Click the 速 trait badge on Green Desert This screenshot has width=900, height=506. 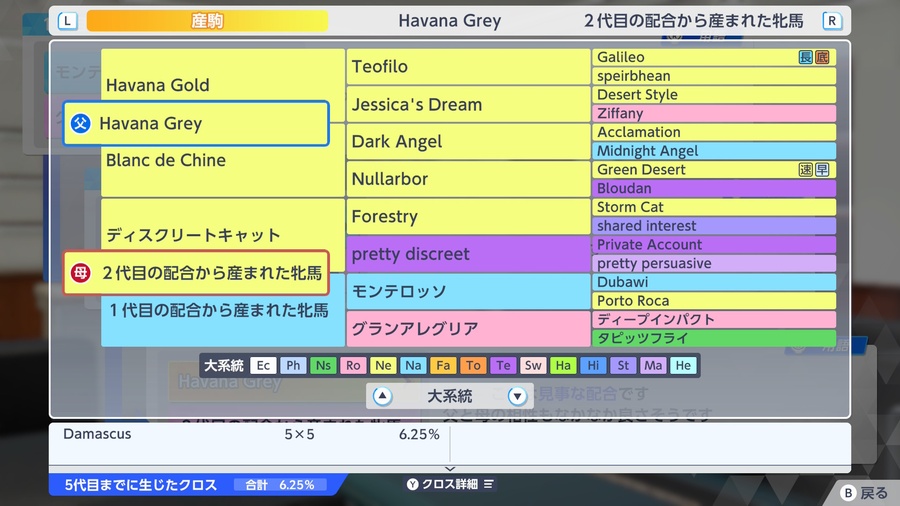tap(806, 170)
